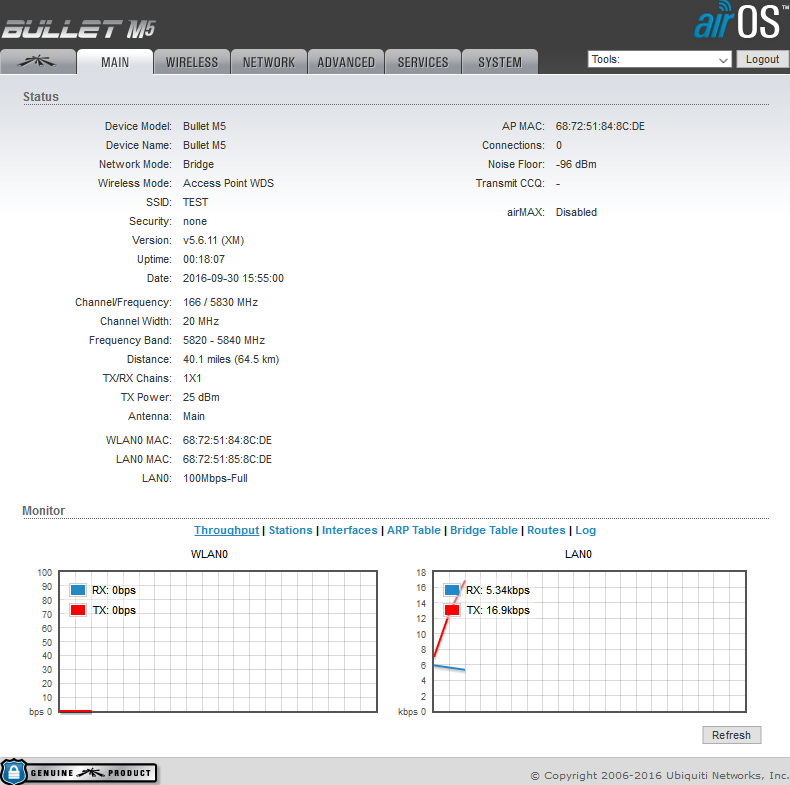790x785 pixels.
Task: Expand the Tools dropdown
Action: [660, 59]
